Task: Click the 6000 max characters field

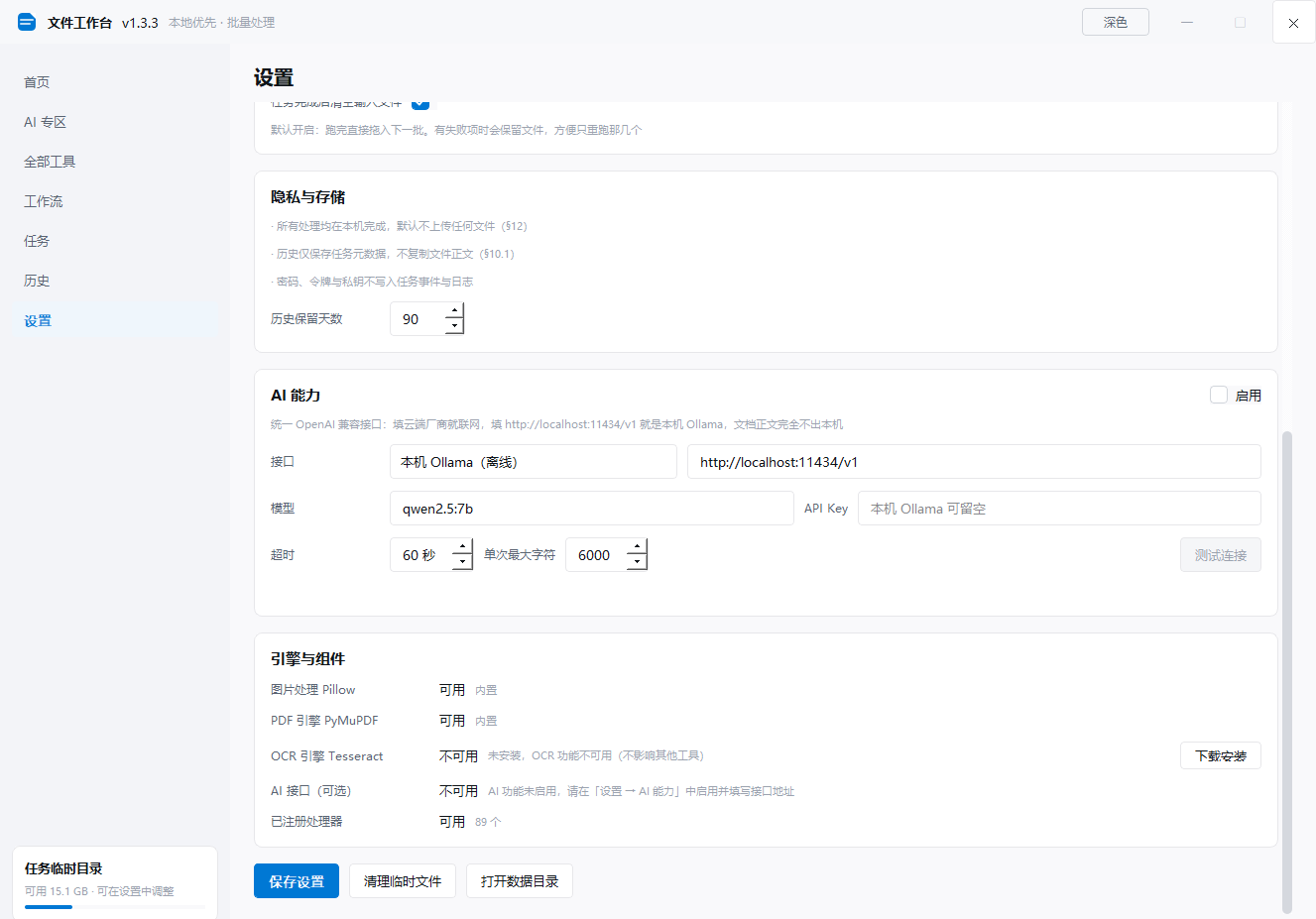Action: (x=607, y=555)
